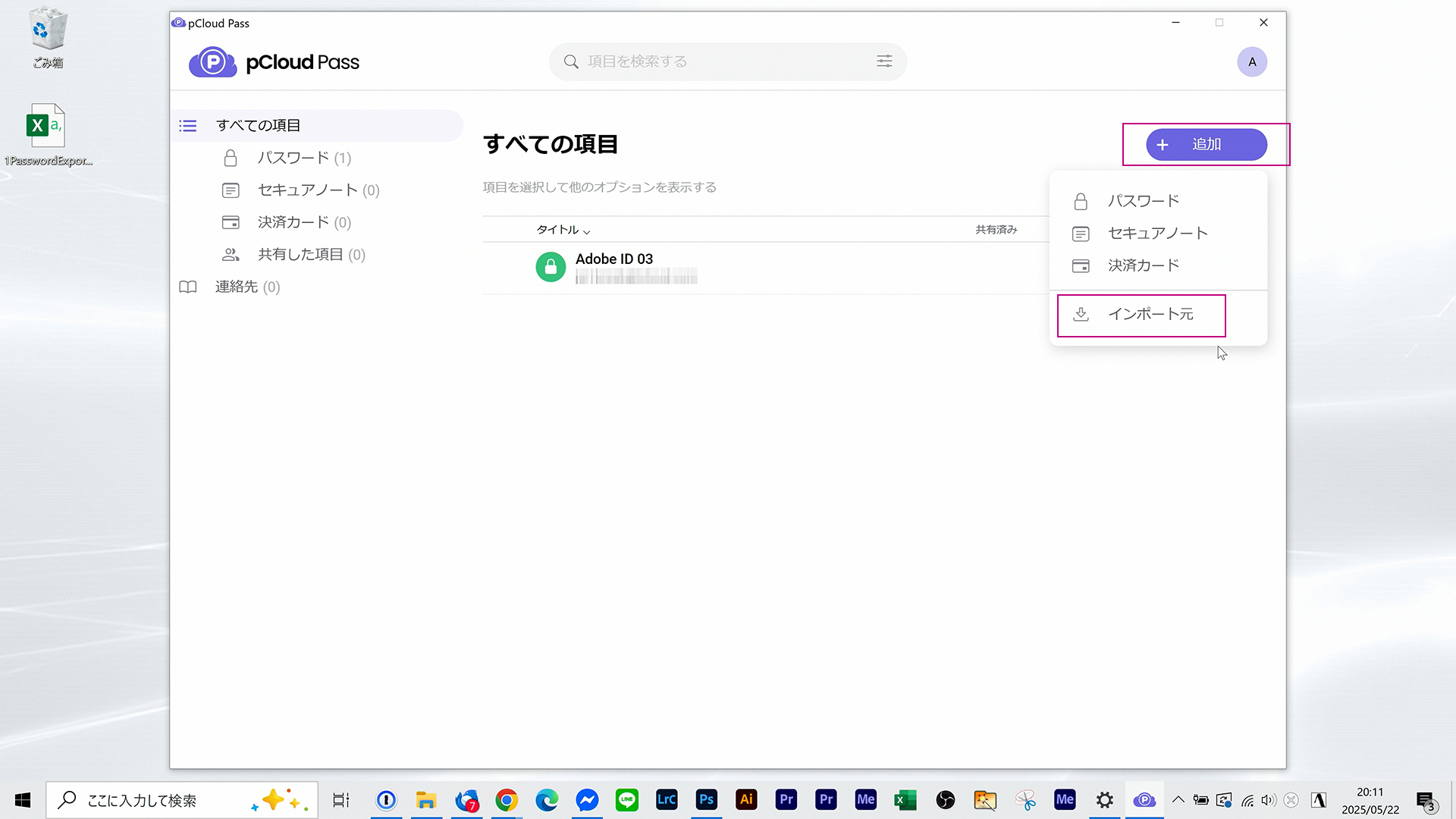Open Microsoft Edge from the taskbar
1456x819 pixels.
click(x=547, y=800)
